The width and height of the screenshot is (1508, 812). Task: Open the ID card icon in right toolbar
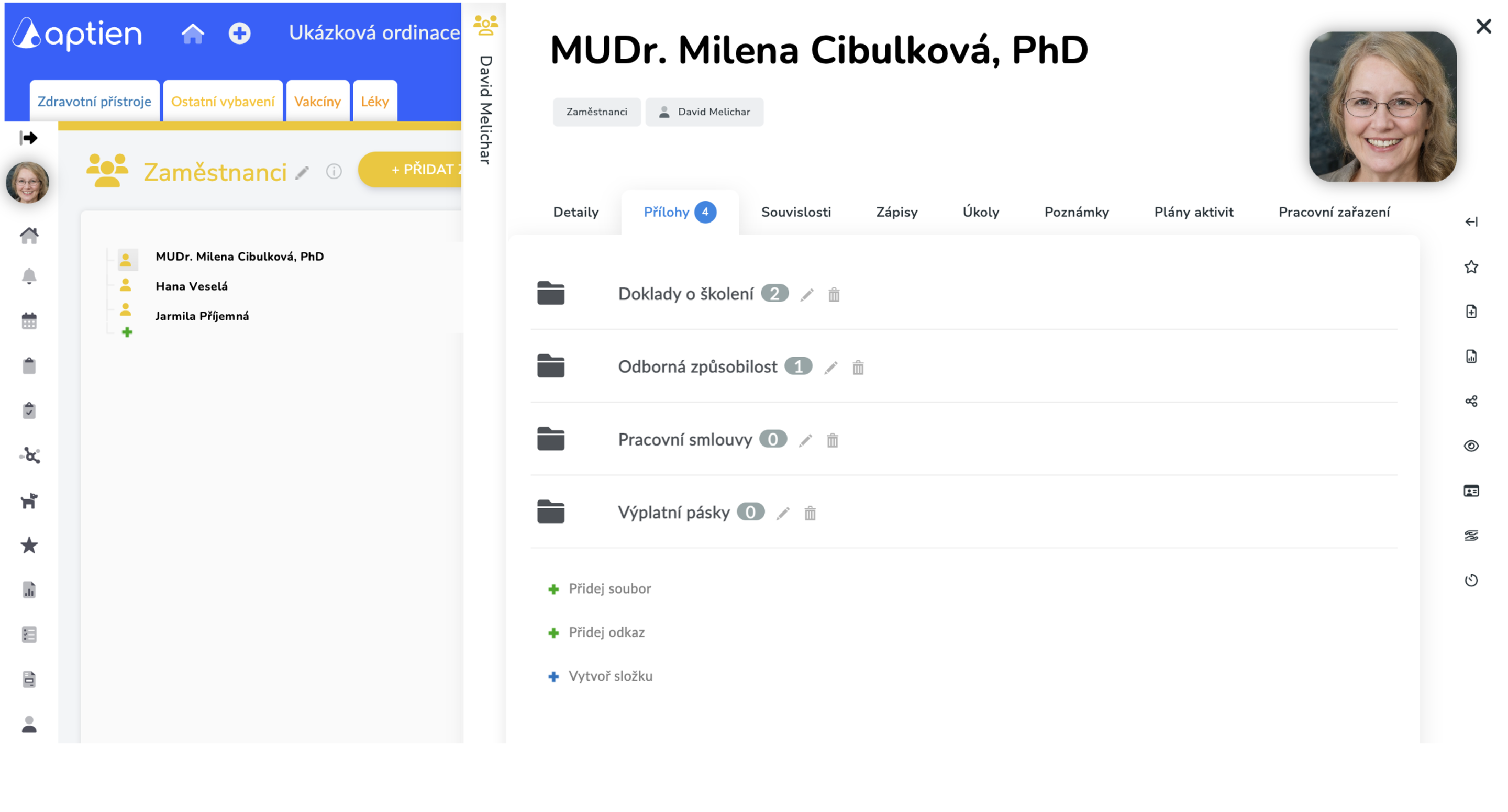(x=1470, y=491)
